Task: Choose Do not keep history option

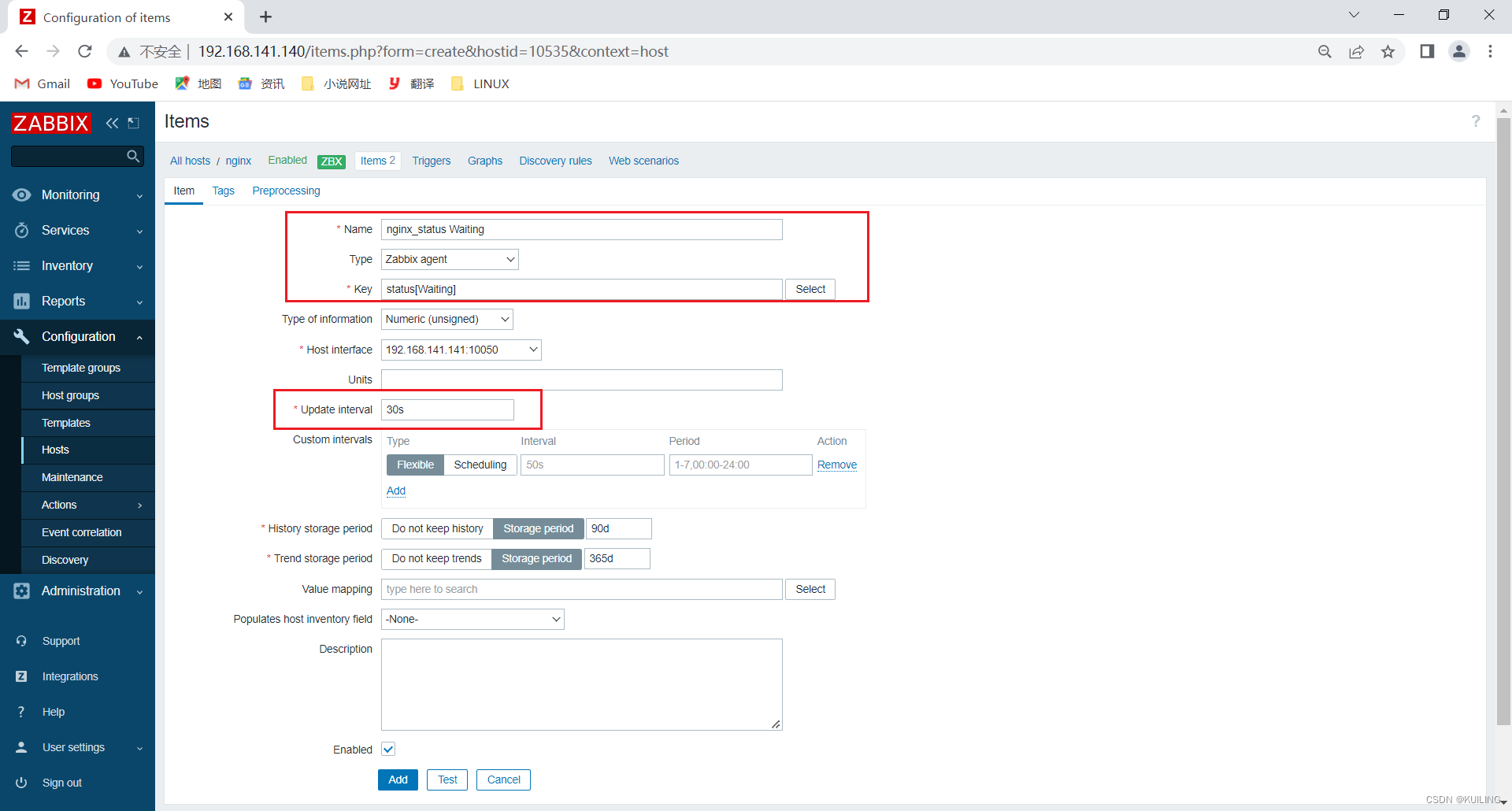Action: [438, 528]
